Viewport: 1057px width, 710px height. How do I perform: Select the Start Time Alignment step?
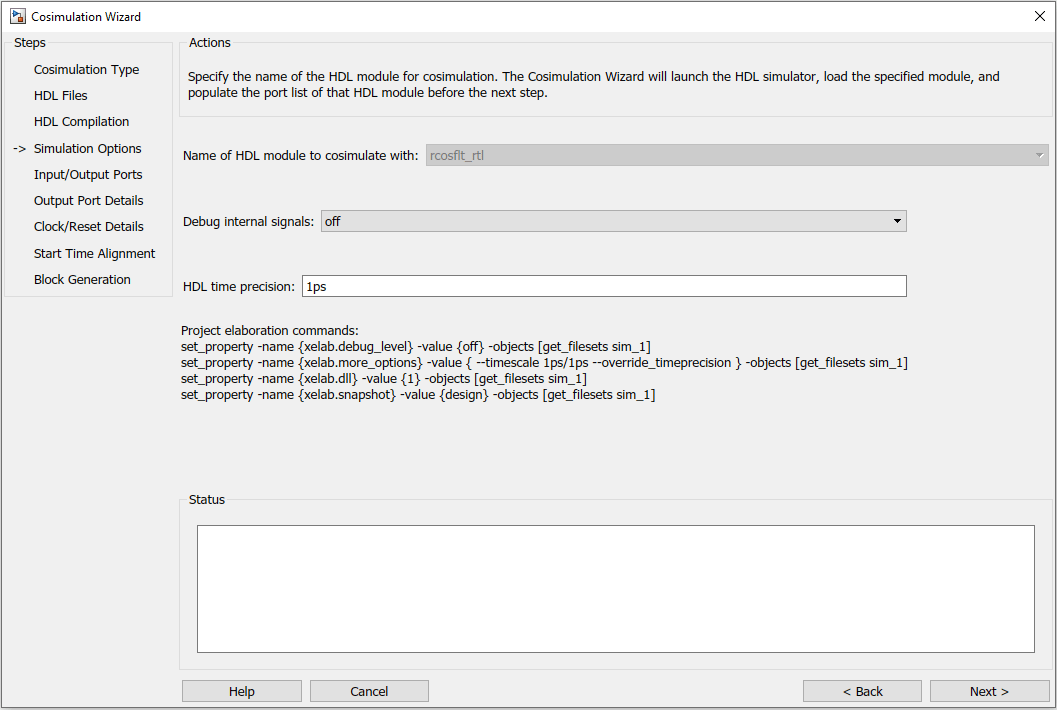point(94,253)
